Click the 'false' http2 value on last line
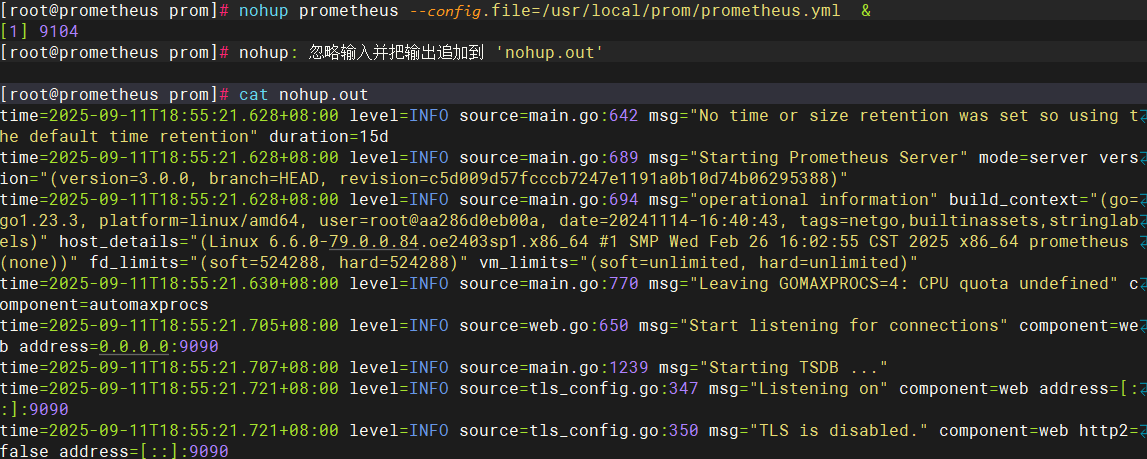Image resolution: width=1147 pixels, height=459 pixels. [24, 451]
